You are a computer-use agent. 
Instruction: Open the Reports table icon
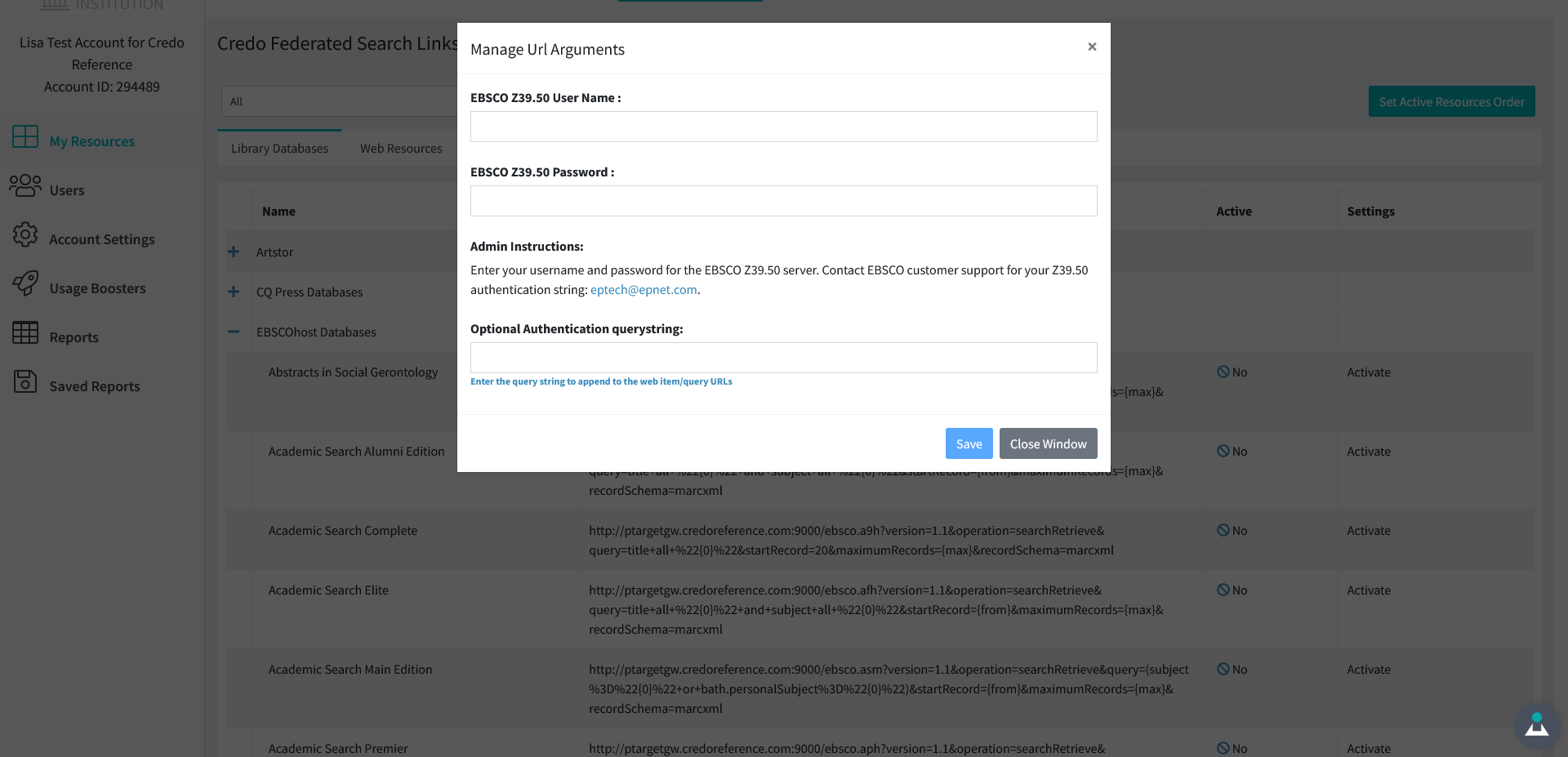point(25,332)
